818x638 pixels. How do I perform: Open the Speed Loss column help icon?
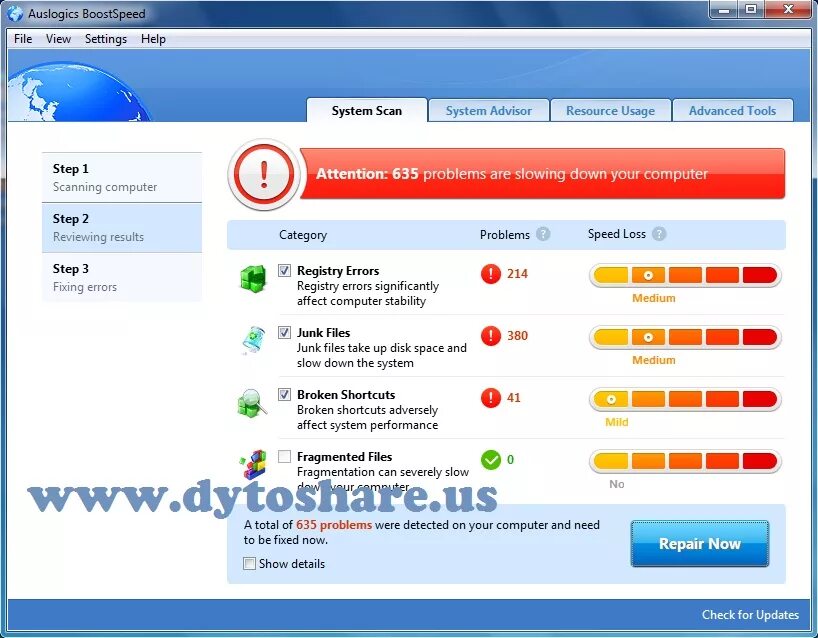[x=658, y=234]
